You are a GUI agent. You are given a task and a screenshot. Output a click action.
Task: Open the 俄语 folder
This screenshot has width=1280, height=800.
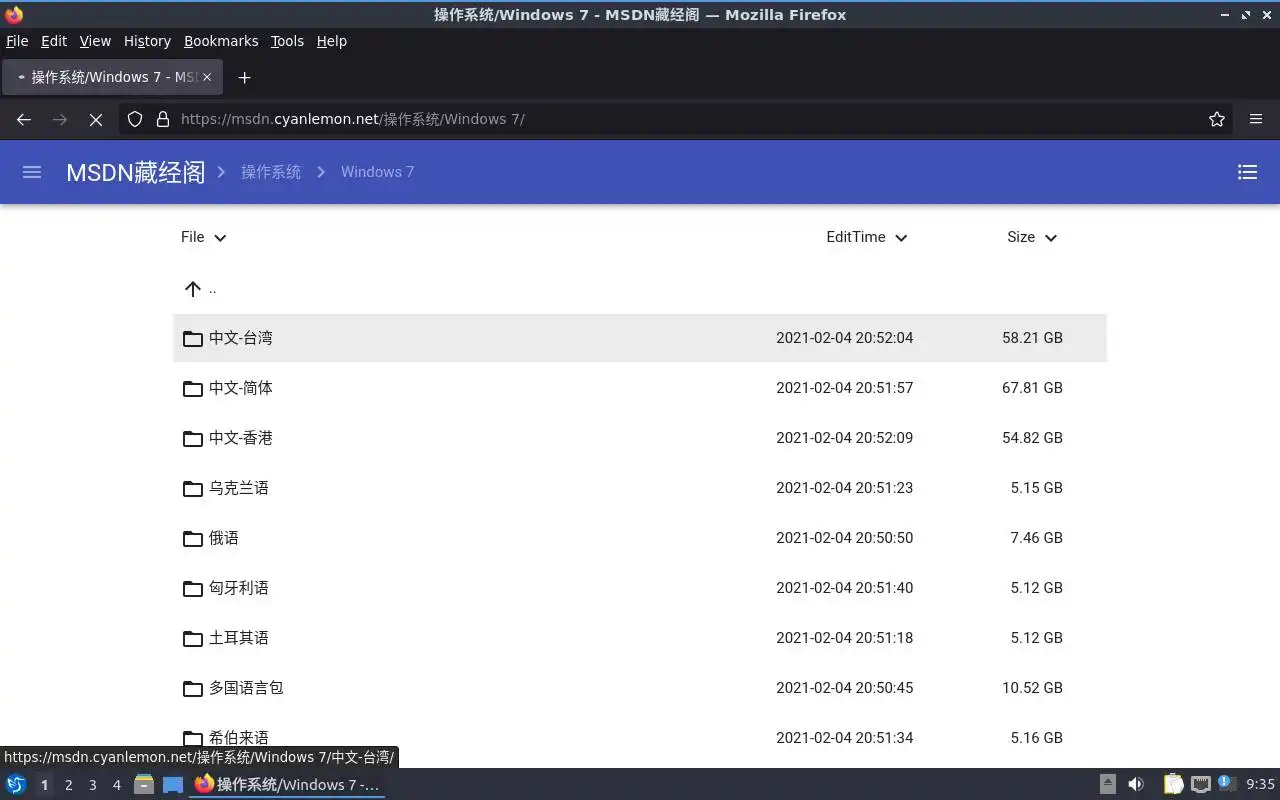point(640,538)
